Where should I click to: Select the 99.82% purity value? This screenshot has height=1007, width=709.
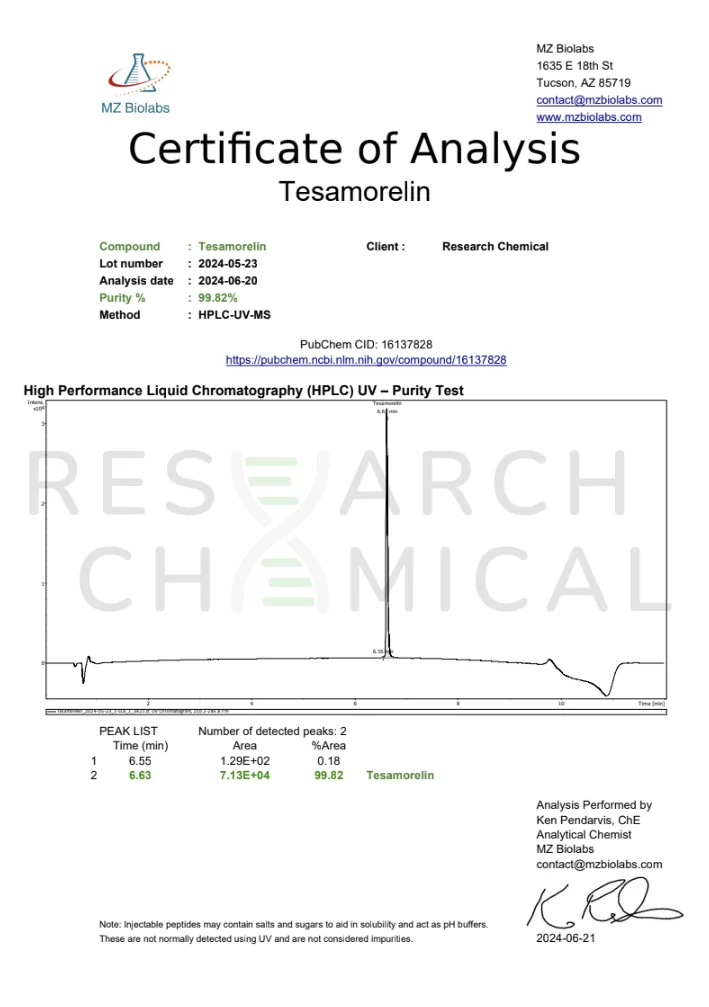[x=217, y=298]
